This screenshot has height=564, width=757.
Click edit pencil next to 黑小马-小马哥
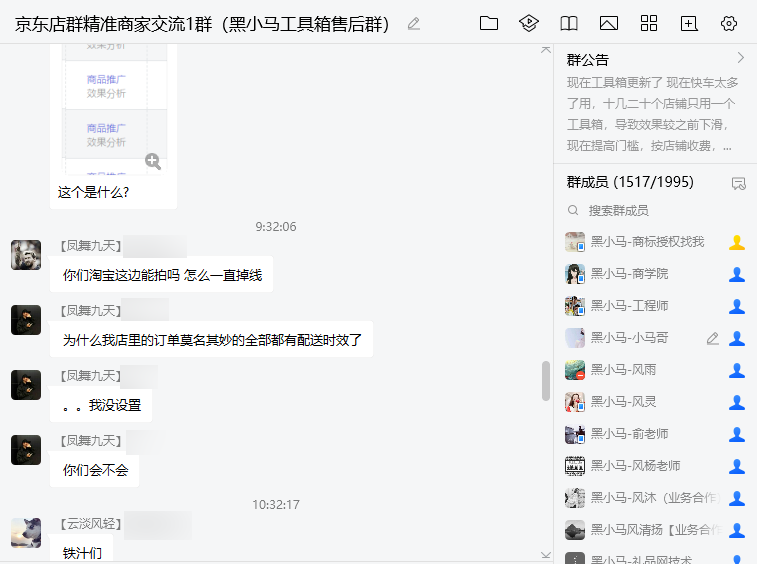click(712, 339)
